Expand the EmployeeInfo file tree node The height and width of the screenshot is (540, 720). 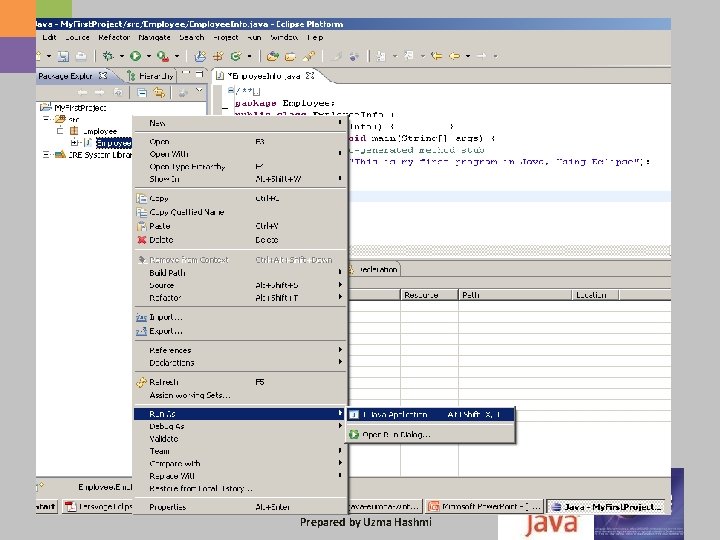[x=74, y=143]
